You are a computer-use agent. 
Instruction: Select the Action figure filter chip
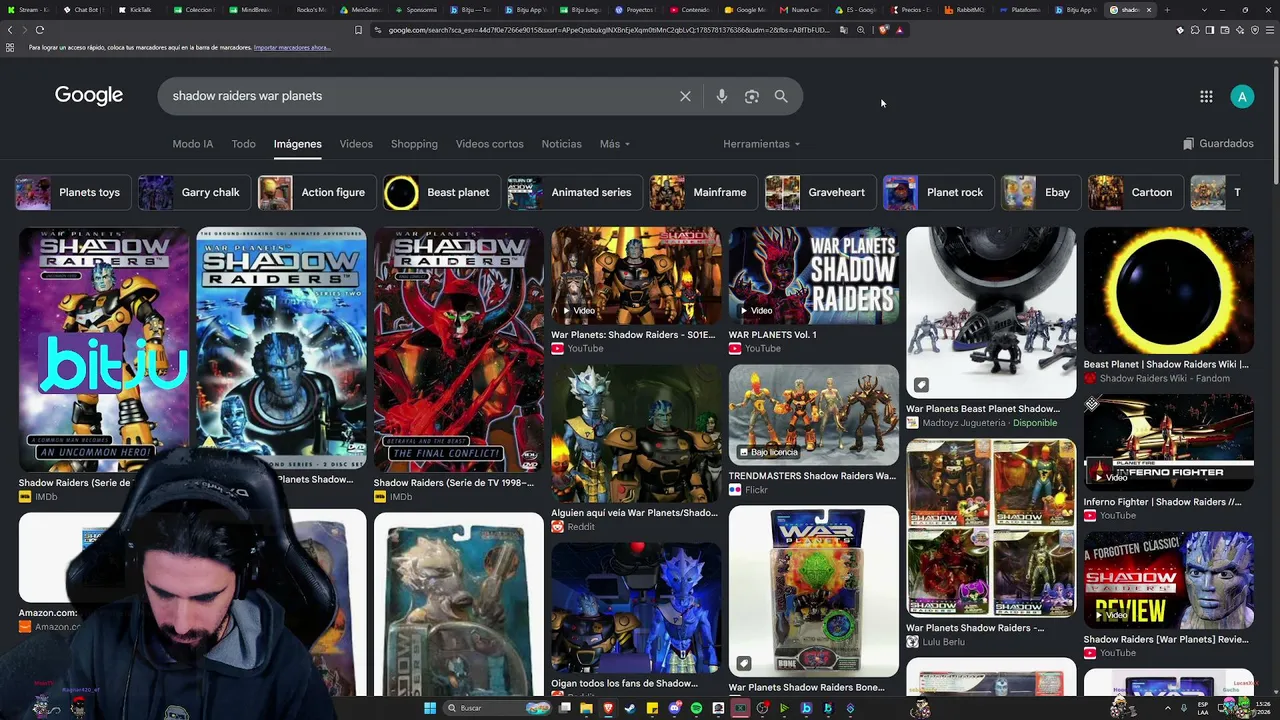click(316, 192)
